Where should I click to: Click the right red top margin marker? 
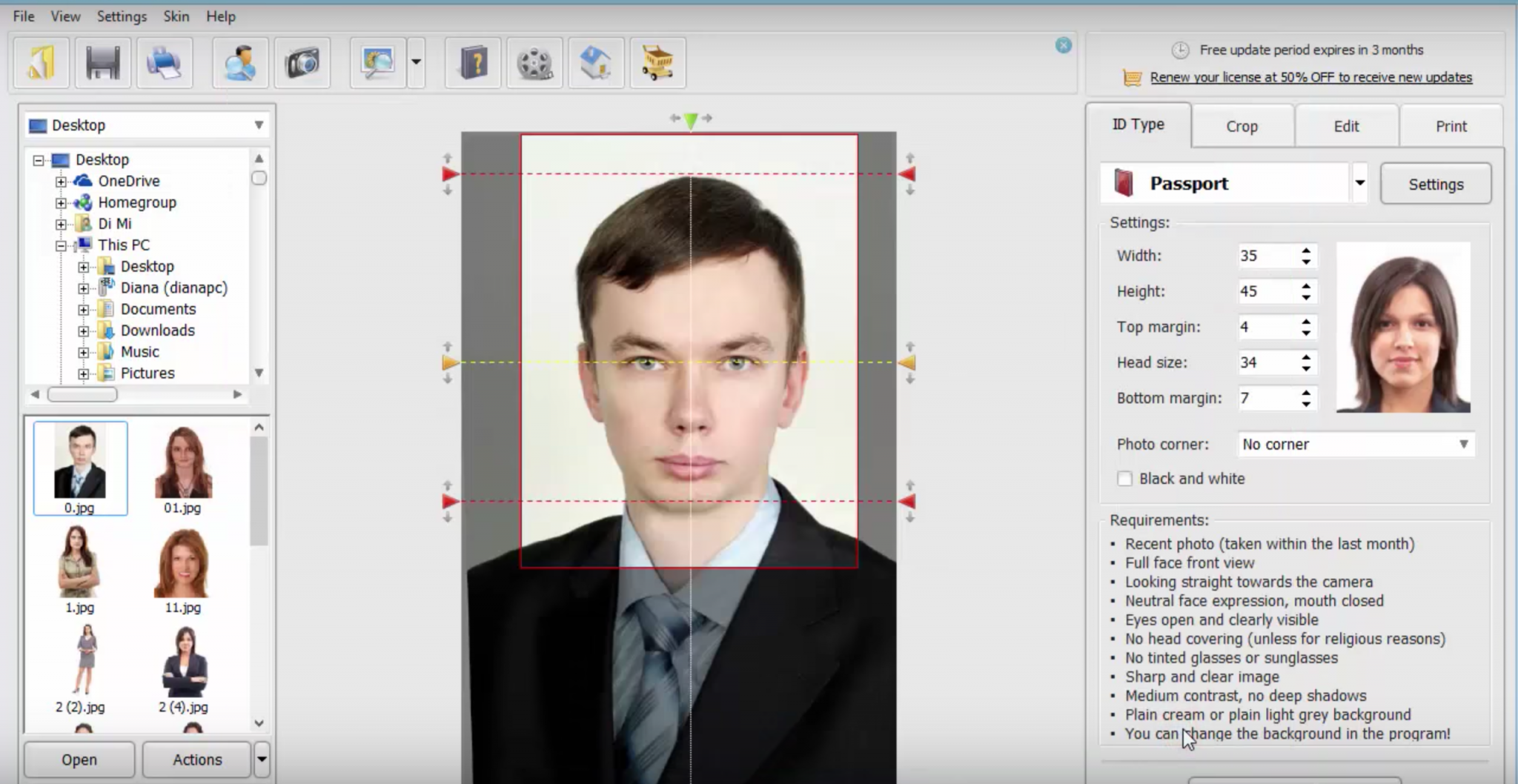(x=907, y=174)
